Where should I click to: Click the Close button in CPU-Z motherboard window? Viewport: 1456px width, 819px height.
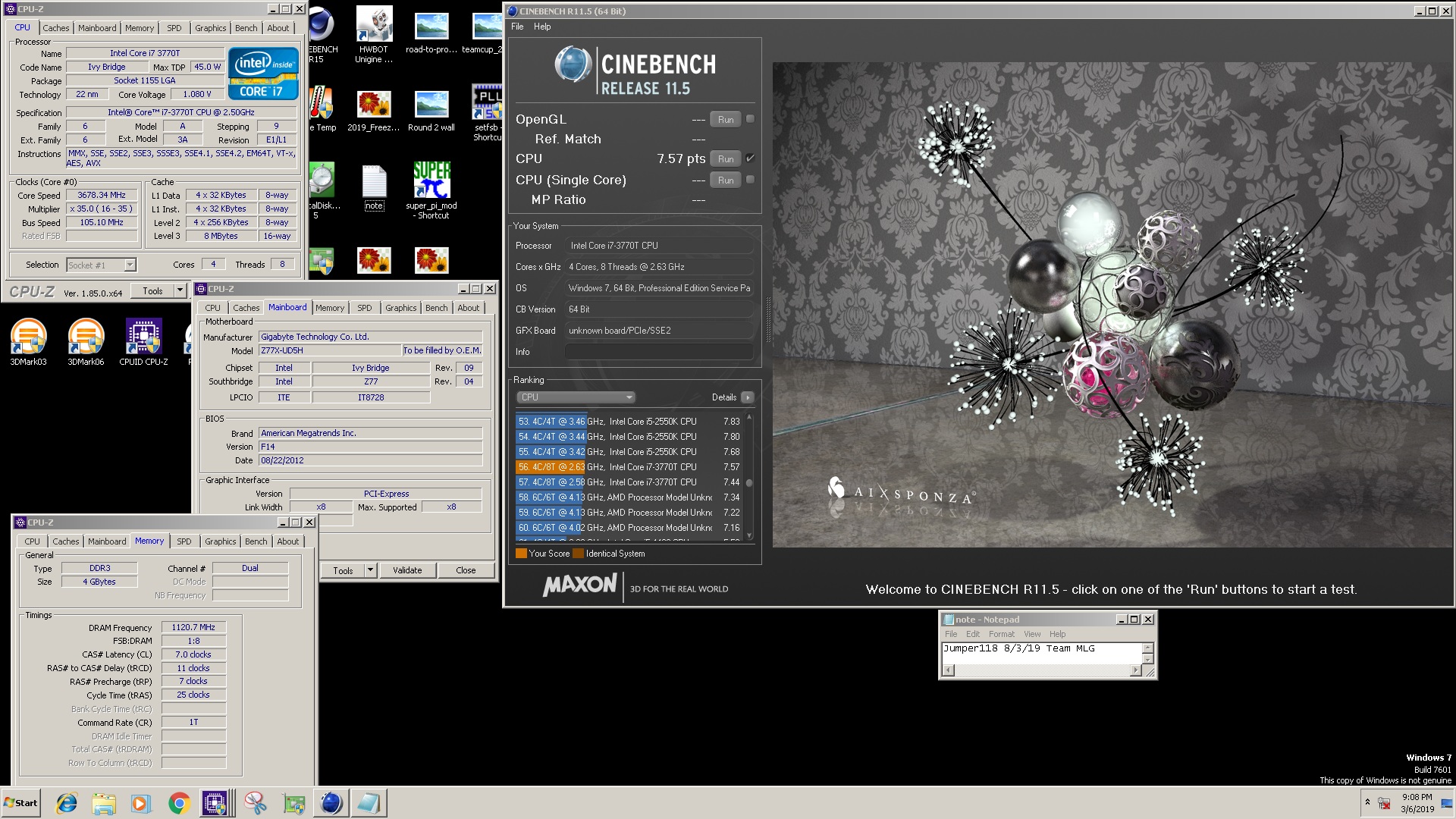(x=466, y=570)
